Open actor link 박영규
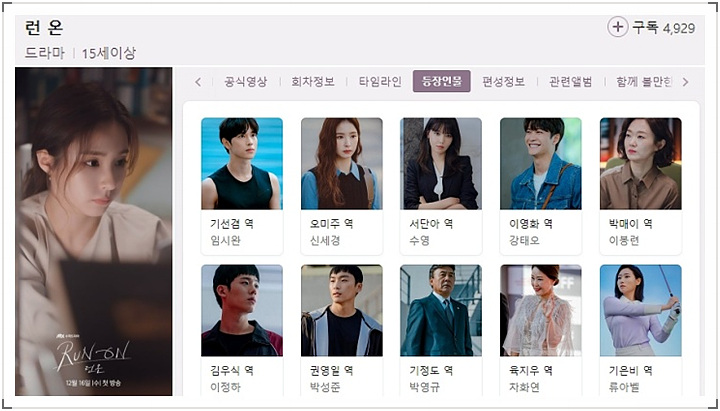The height and width of the screenshot is (411, 720). 425,387
